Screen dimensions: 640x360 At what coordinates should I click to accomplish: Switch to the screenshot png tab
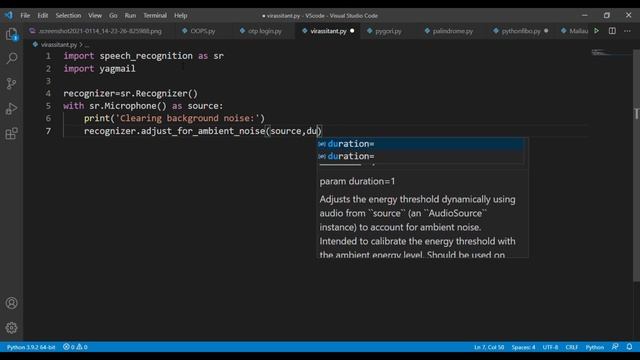pyautogui.click(x=96, y=31)
